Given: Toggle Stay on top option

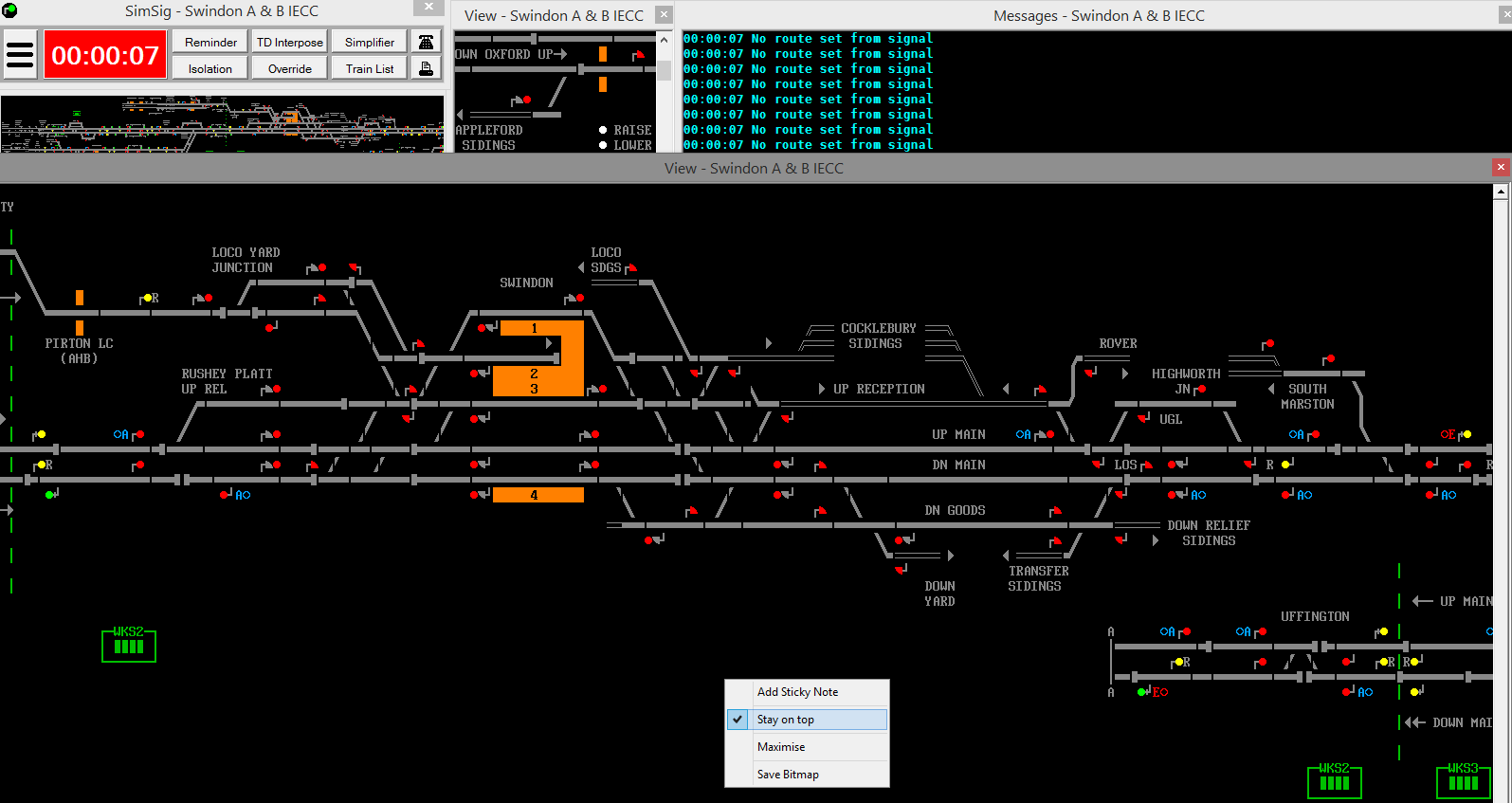Looking at the screenshot, I should click(x=807, y=720).
